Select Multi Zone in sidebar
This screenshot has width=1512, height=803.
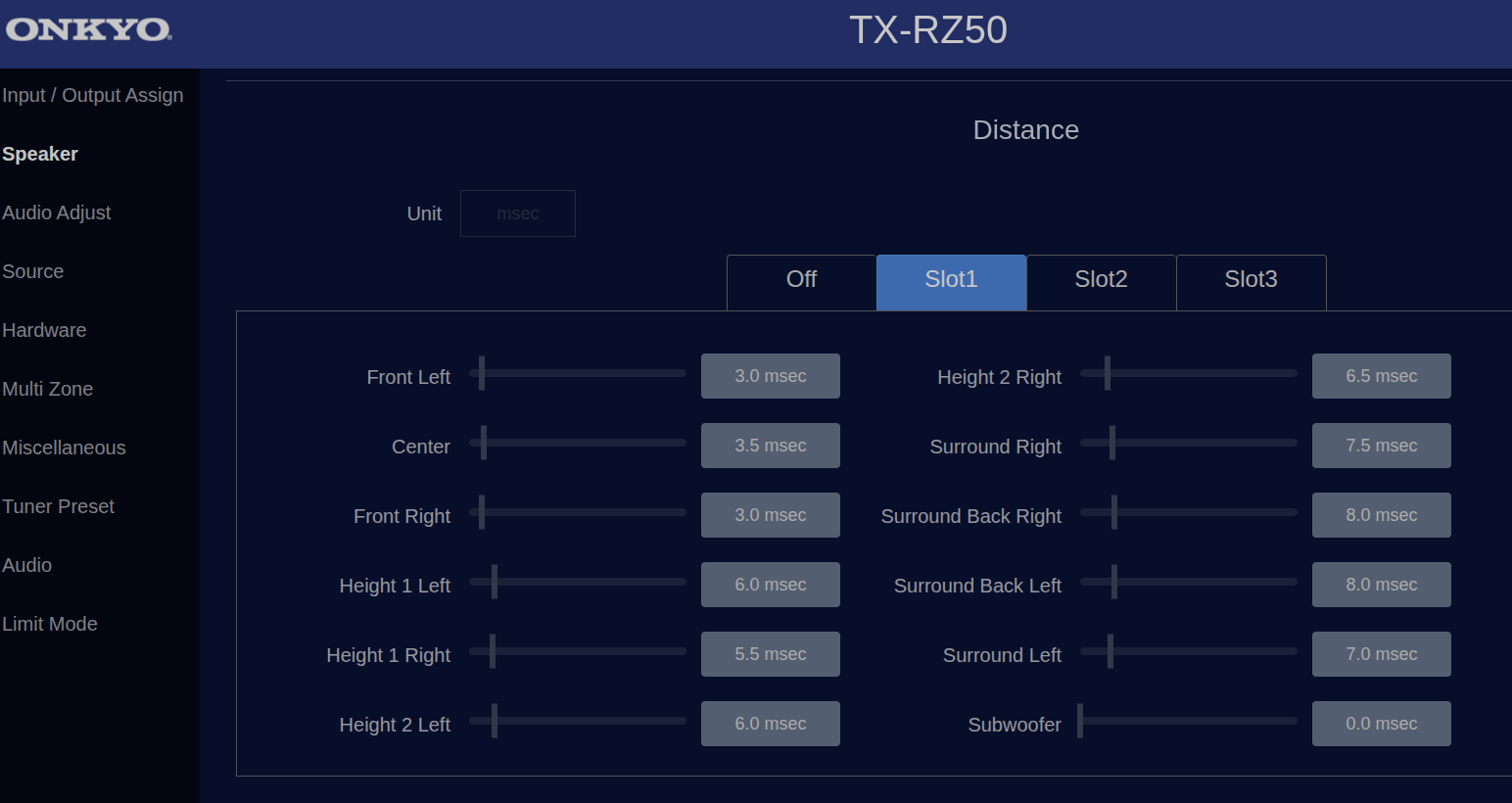coord(48,389)
